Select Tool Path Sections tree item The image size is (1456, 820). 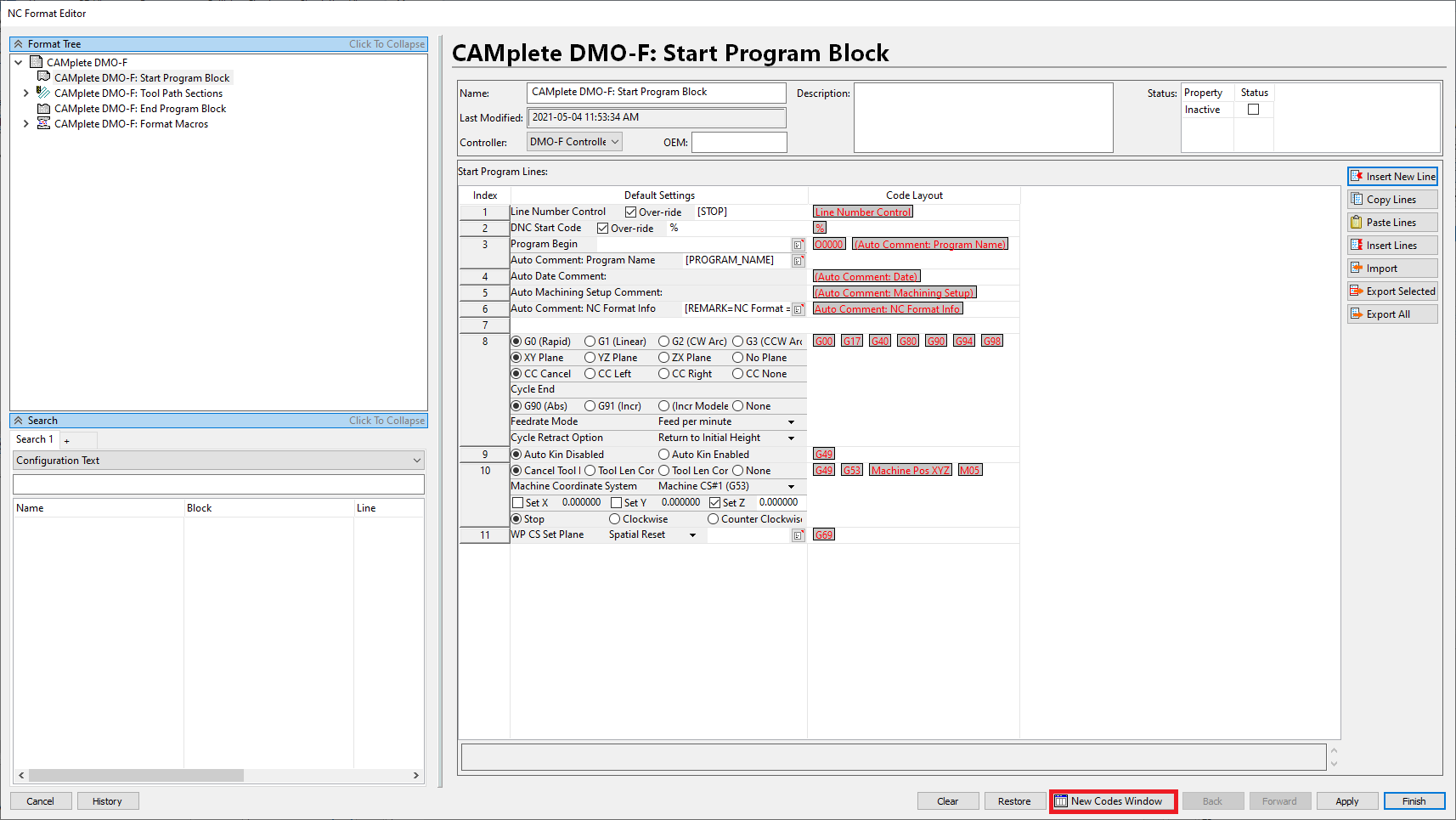138,93
